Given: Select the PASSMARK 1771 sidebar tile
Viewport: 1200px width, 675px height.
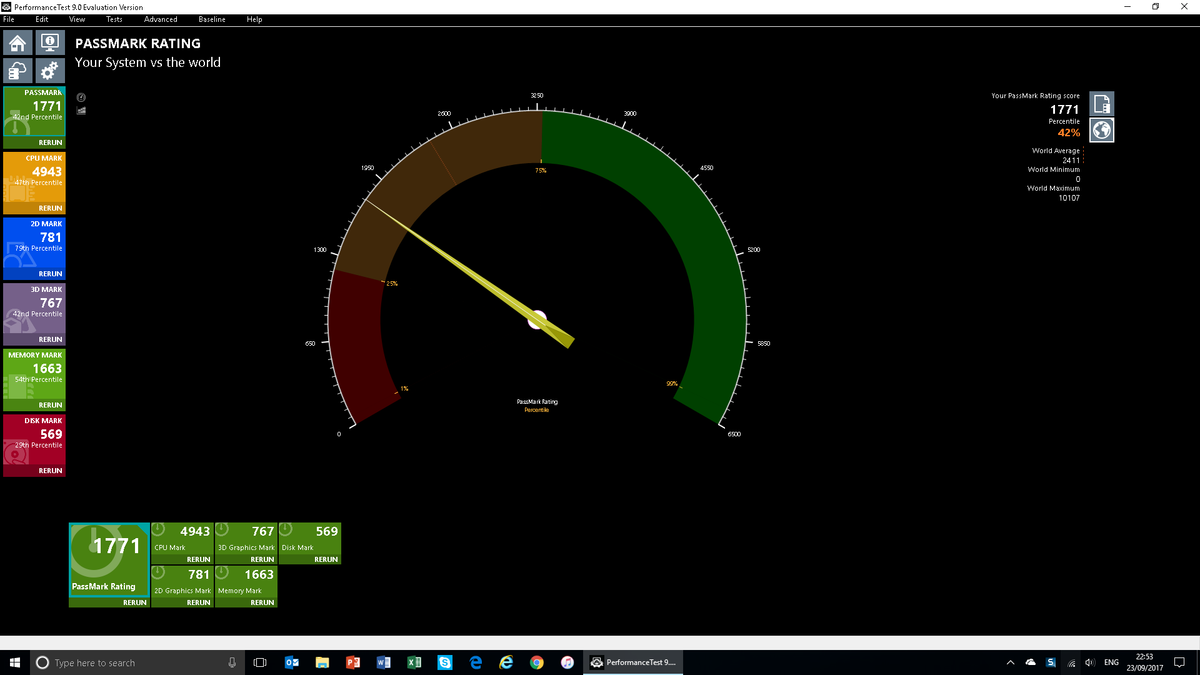Looking at the screenshot, I should (34, 111).
